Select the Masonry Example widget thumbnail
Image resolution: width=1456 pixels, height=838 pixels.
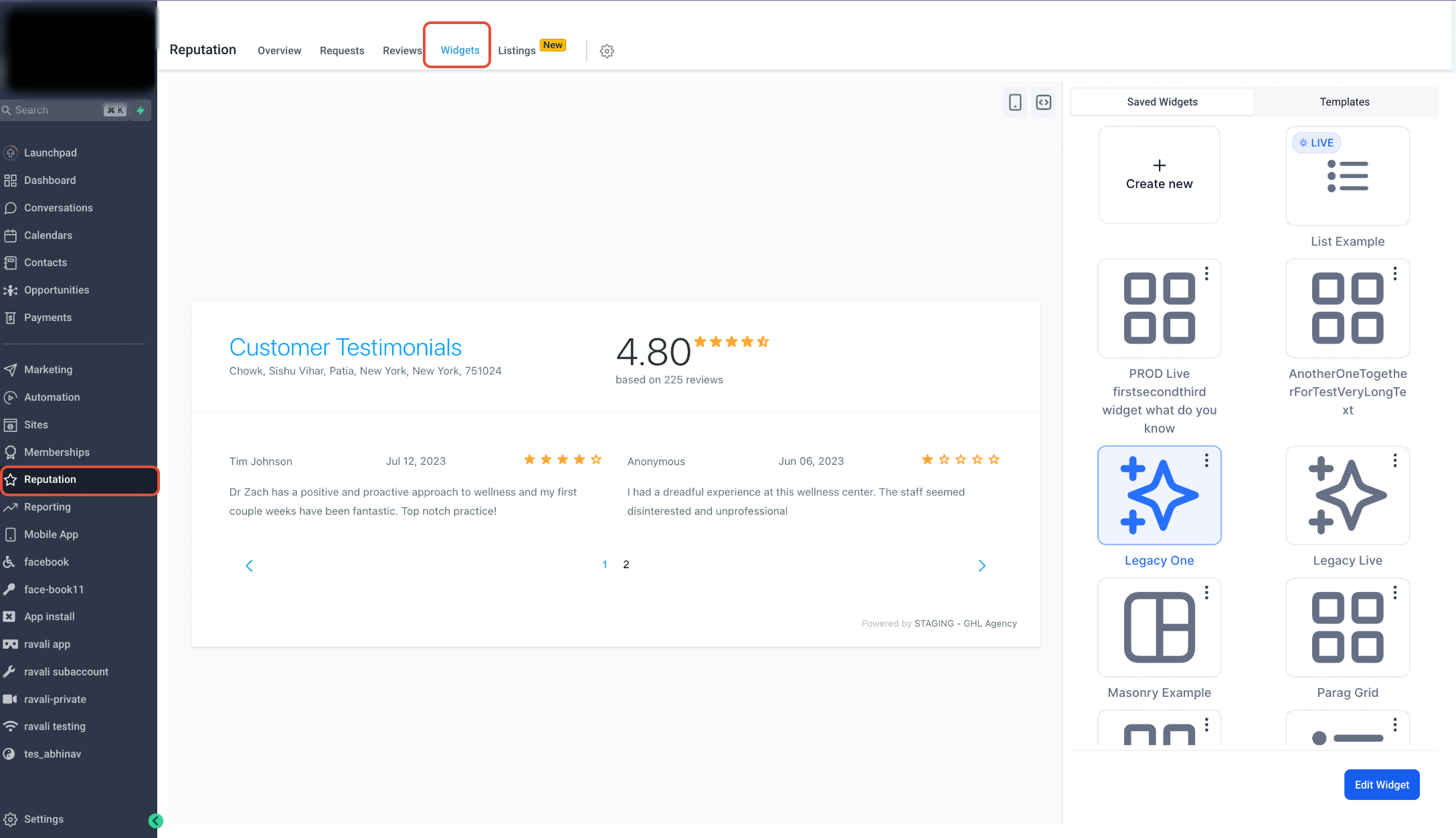[x=1159, y=627]
